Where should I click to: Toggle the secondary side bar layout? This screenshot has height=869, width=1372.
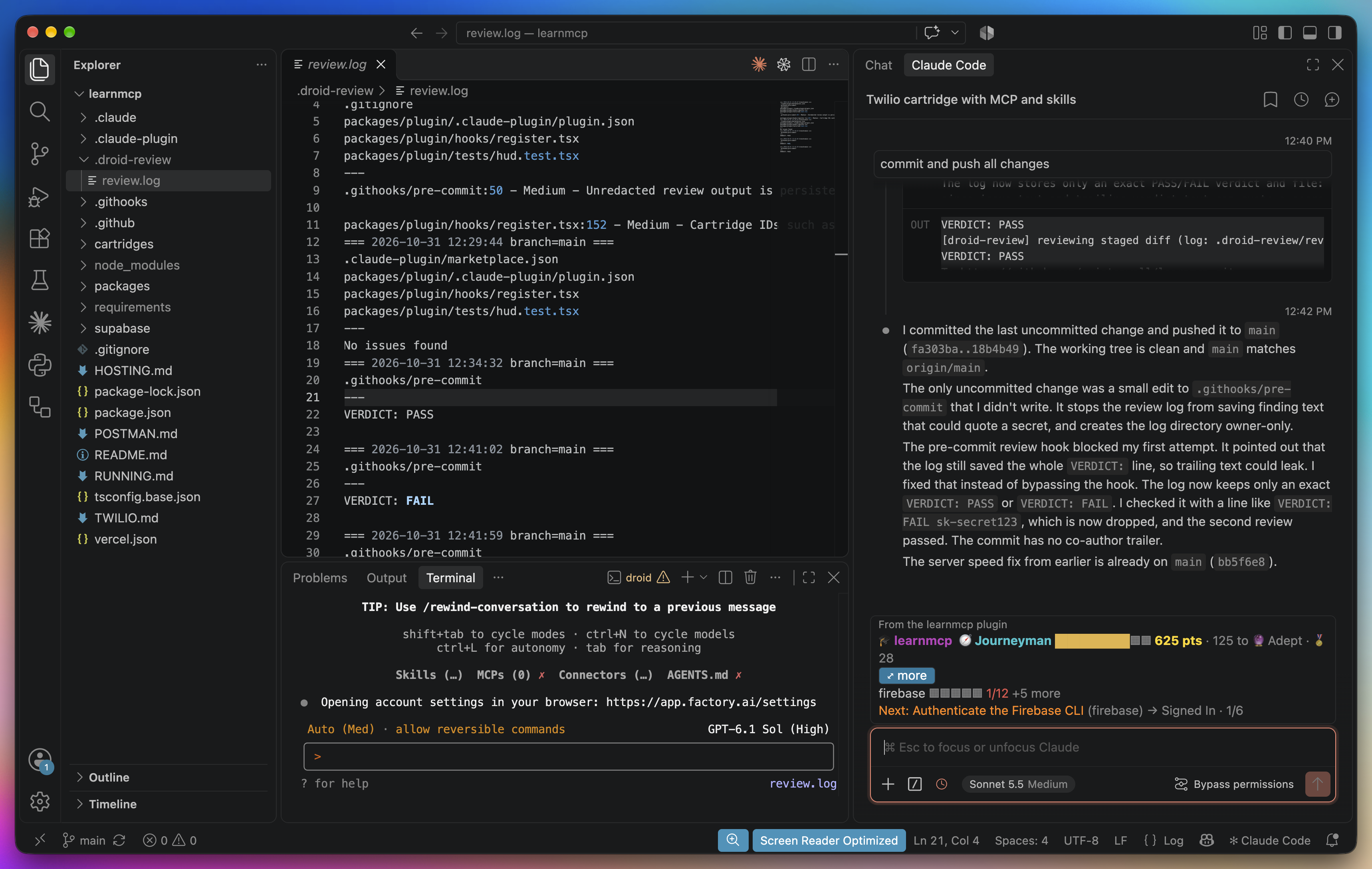pos(1335,32)
